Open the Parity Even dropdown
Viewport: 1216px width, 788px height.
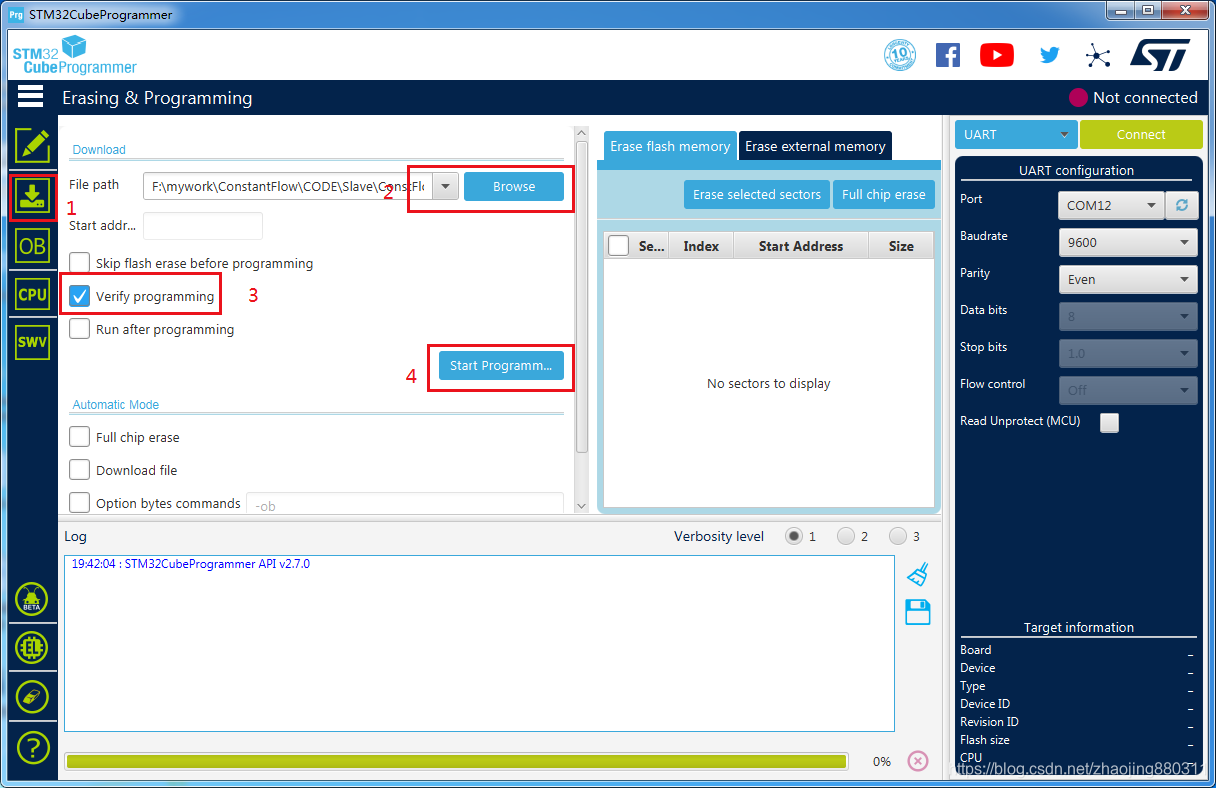pos(1128,279)
